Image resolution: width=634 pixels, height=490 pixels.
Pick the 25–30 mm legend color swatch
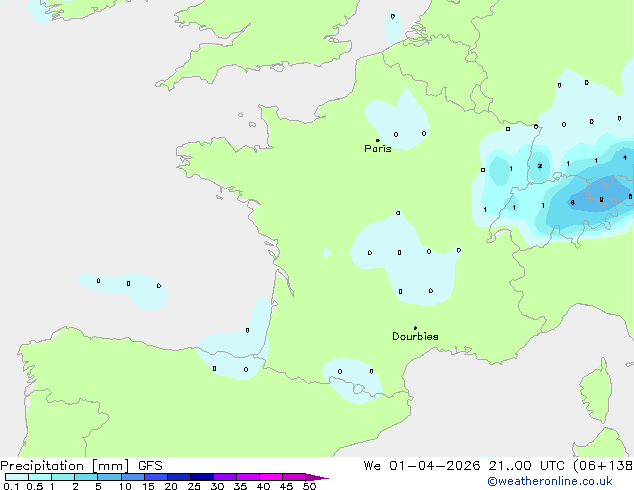[x=201, y=477]
